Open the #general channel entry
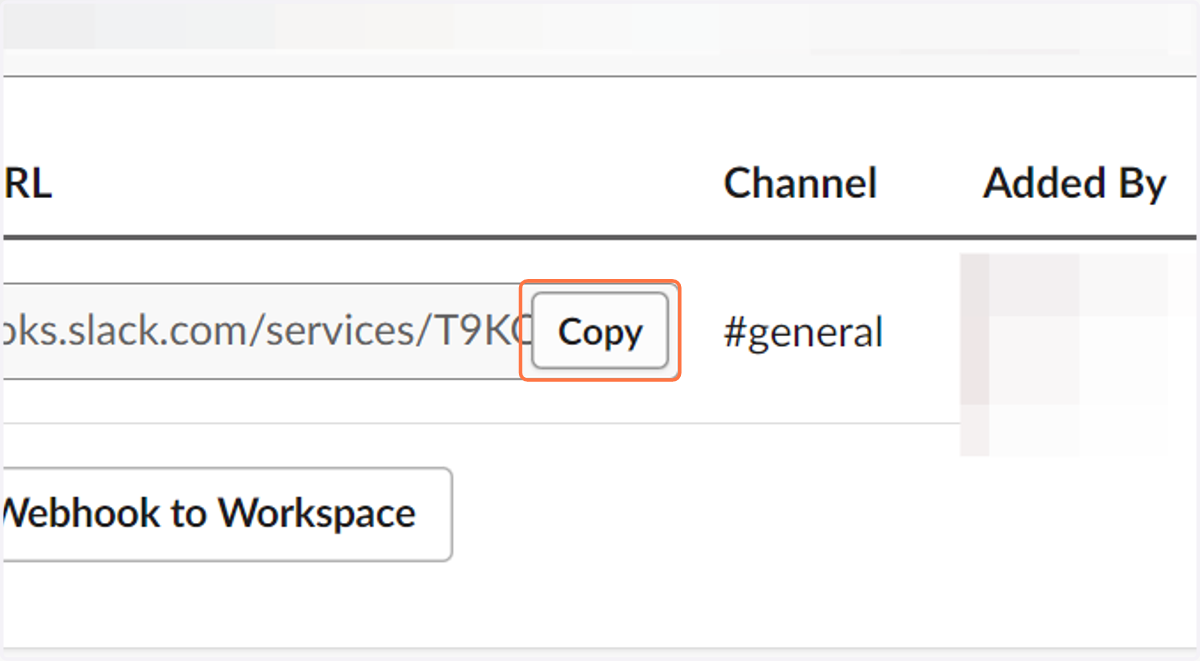 point(803,332)
